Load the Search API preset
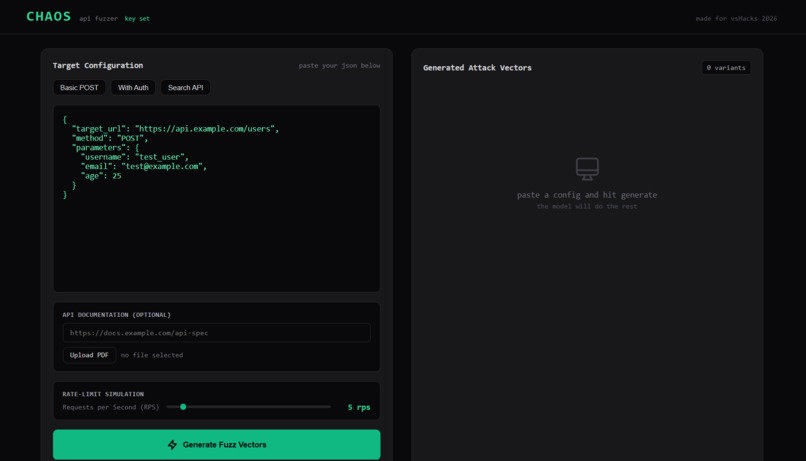The width and height of the screenshot is (806, 461). point(186,87)
